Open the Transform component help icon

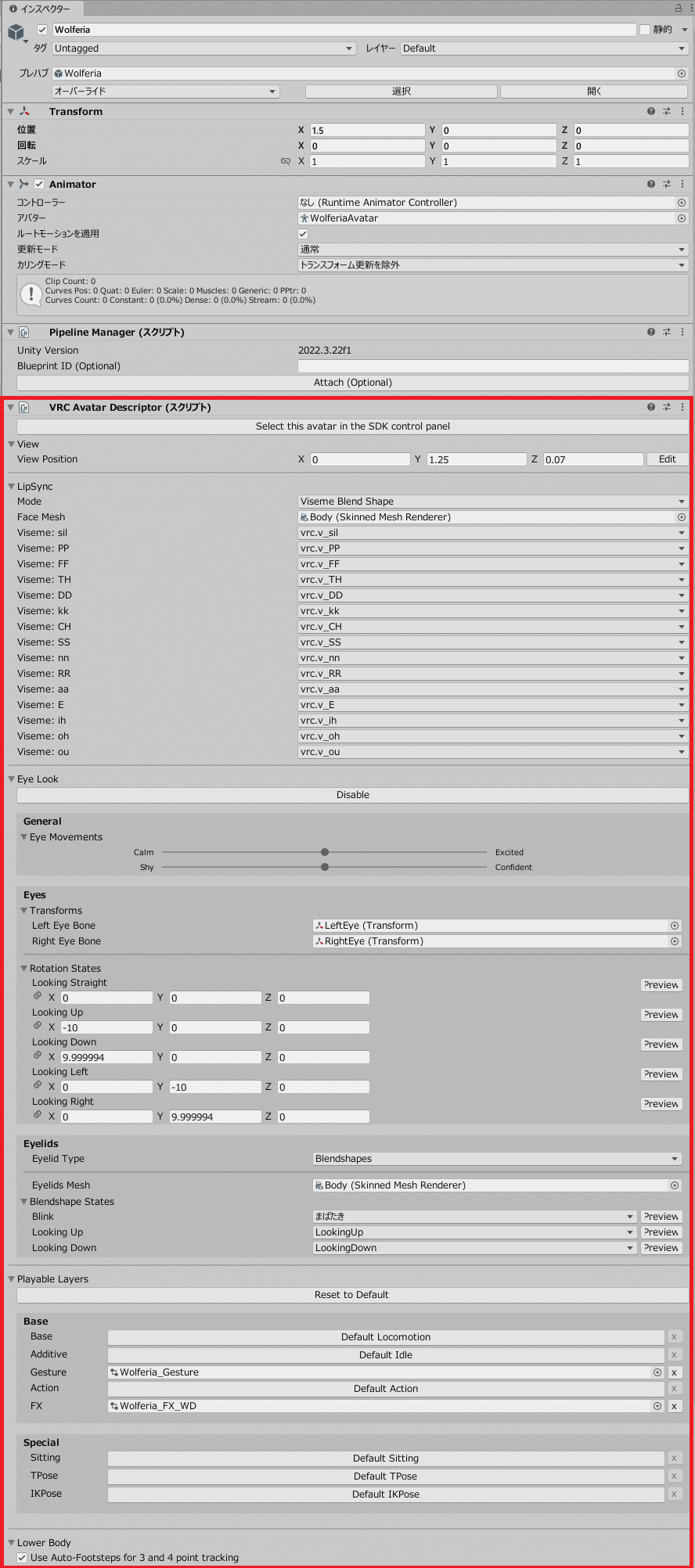point(651,111)
